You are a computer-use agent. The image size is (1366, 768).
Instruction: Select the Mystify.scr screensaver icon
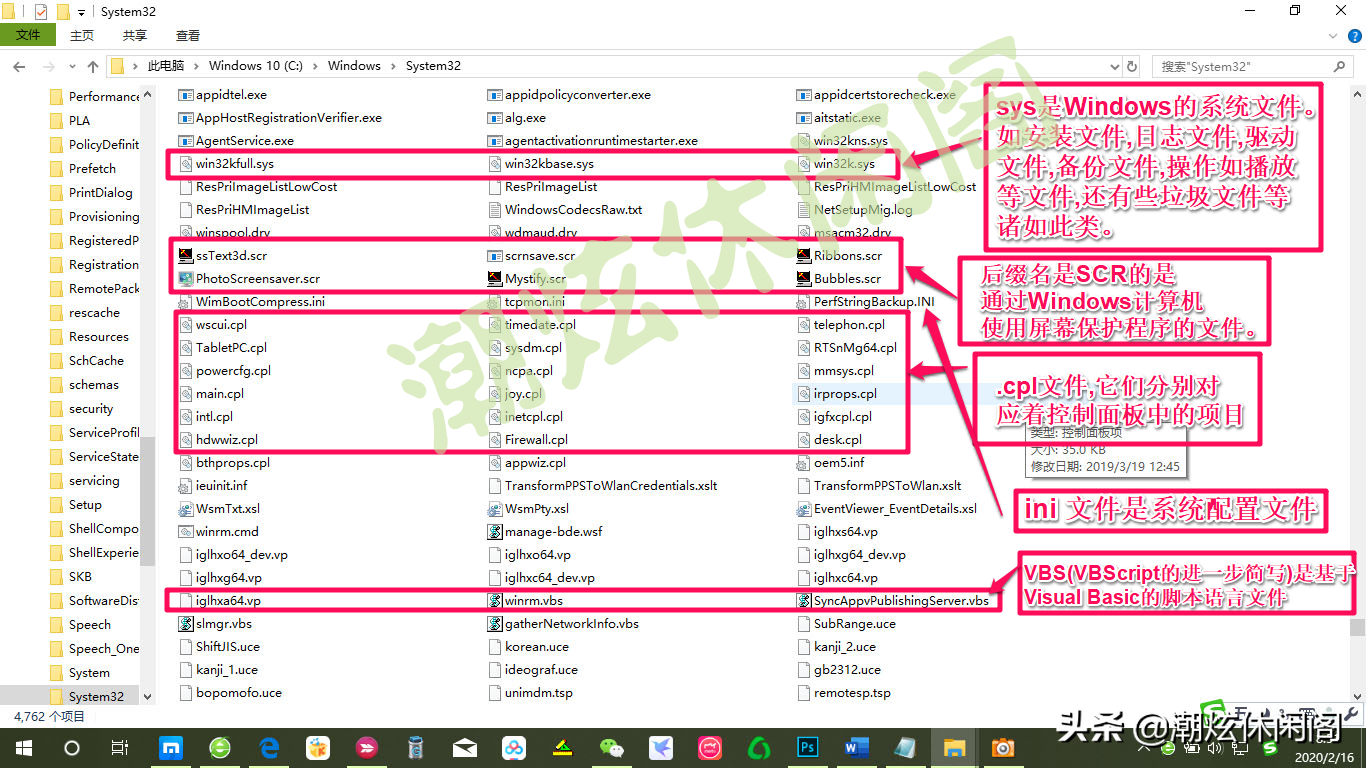494,279
